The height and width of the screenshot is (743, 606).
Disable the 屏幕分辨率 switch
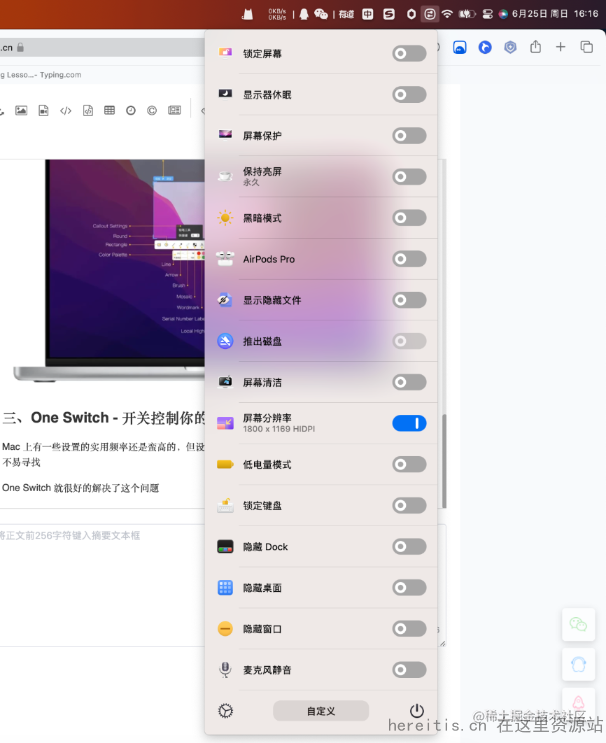(409, 423)
